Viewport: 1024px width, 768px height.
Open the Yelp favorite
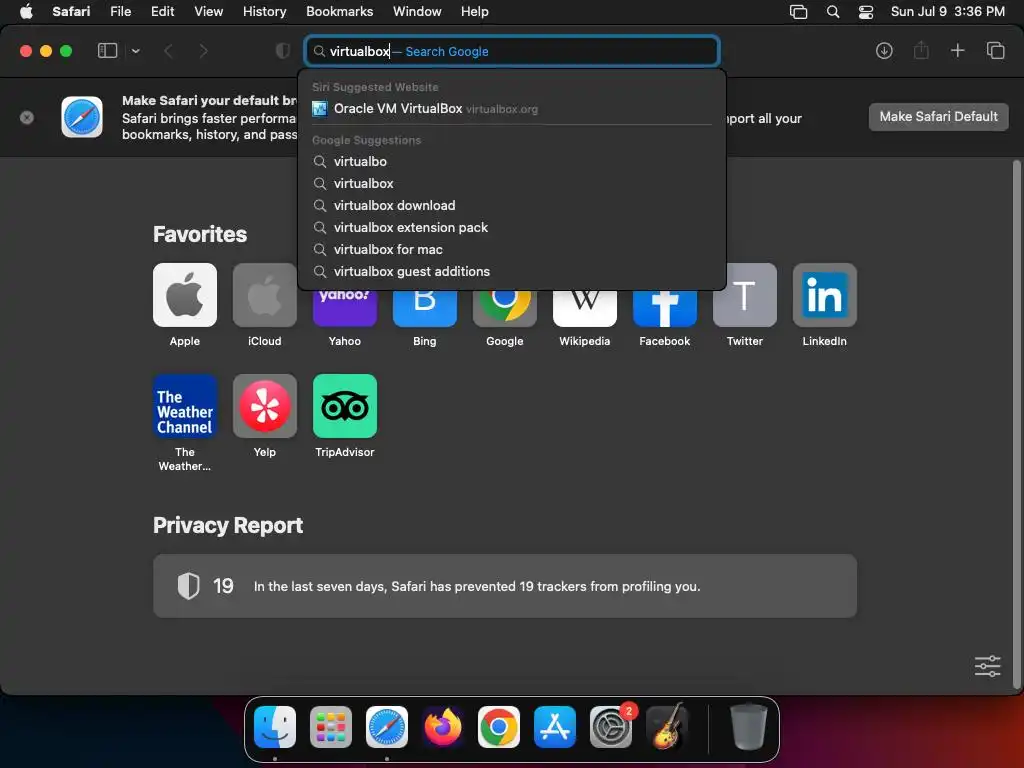coord(264,406)
